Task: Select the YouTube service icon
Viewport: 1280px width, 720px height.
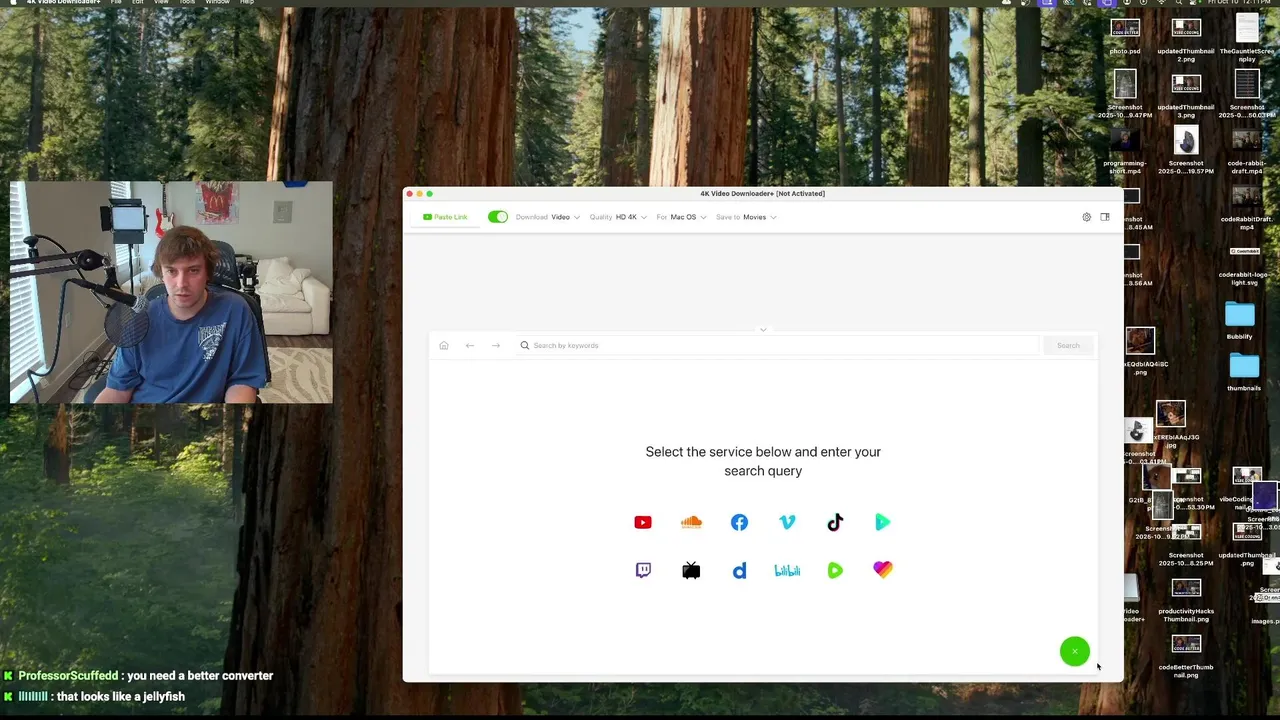Action: (643, 522)
